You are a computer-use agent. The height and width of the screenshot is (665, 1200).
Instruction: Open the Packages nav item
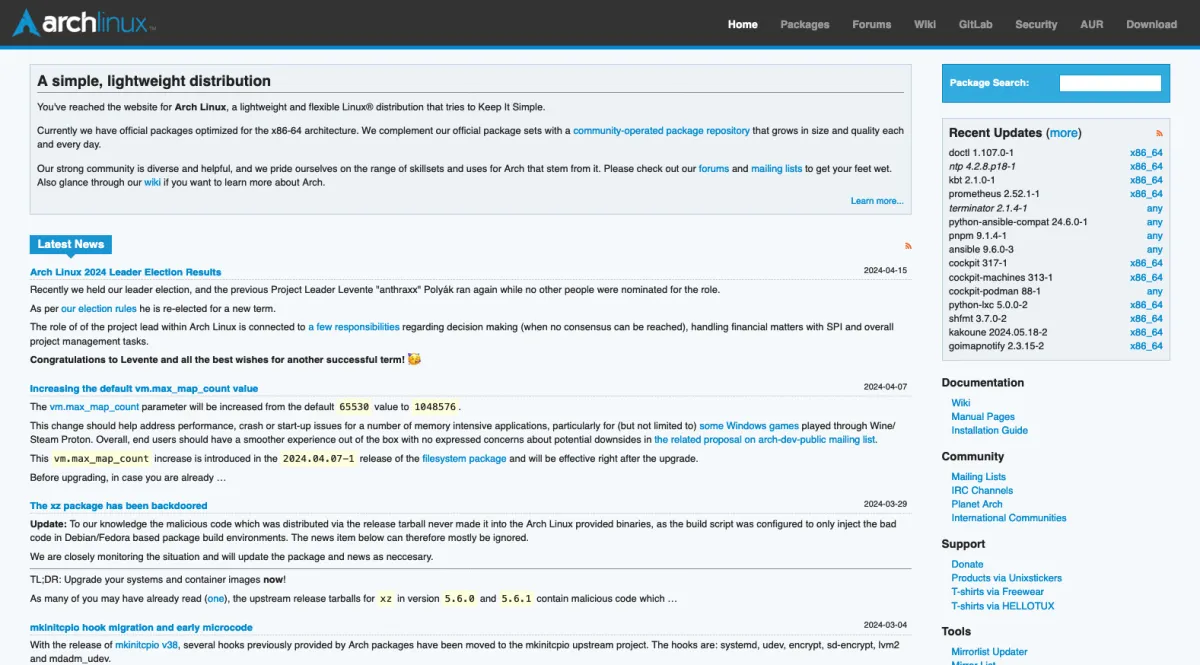click(805, 24)
